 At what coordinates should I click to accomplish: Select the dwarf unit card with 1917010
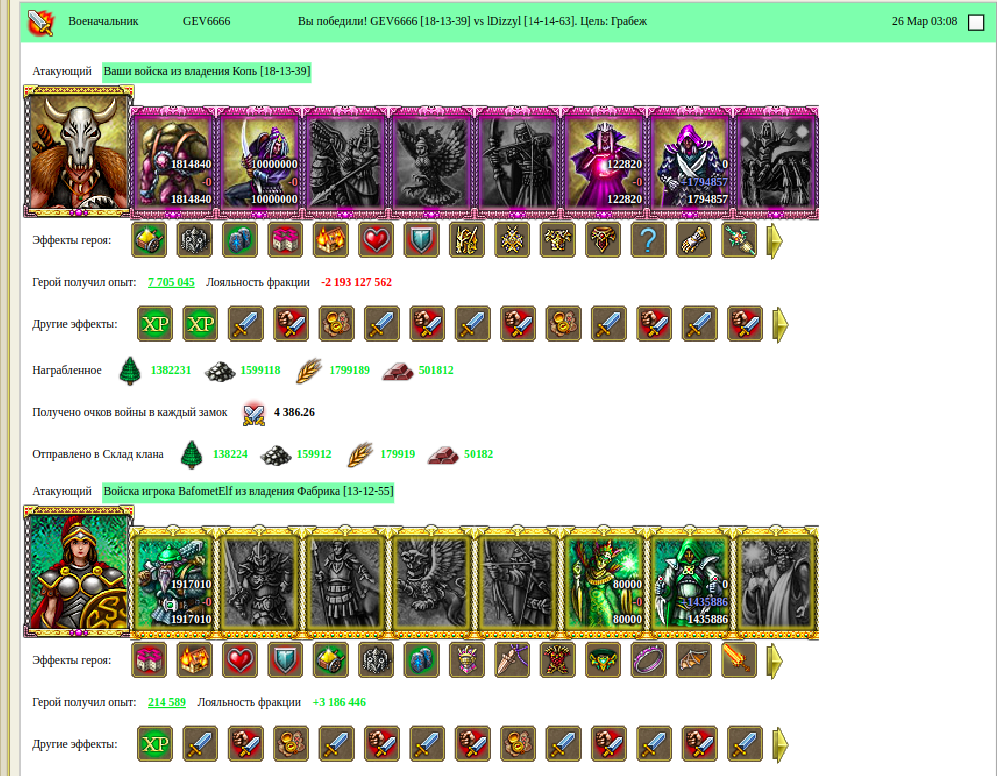point(174,581)
